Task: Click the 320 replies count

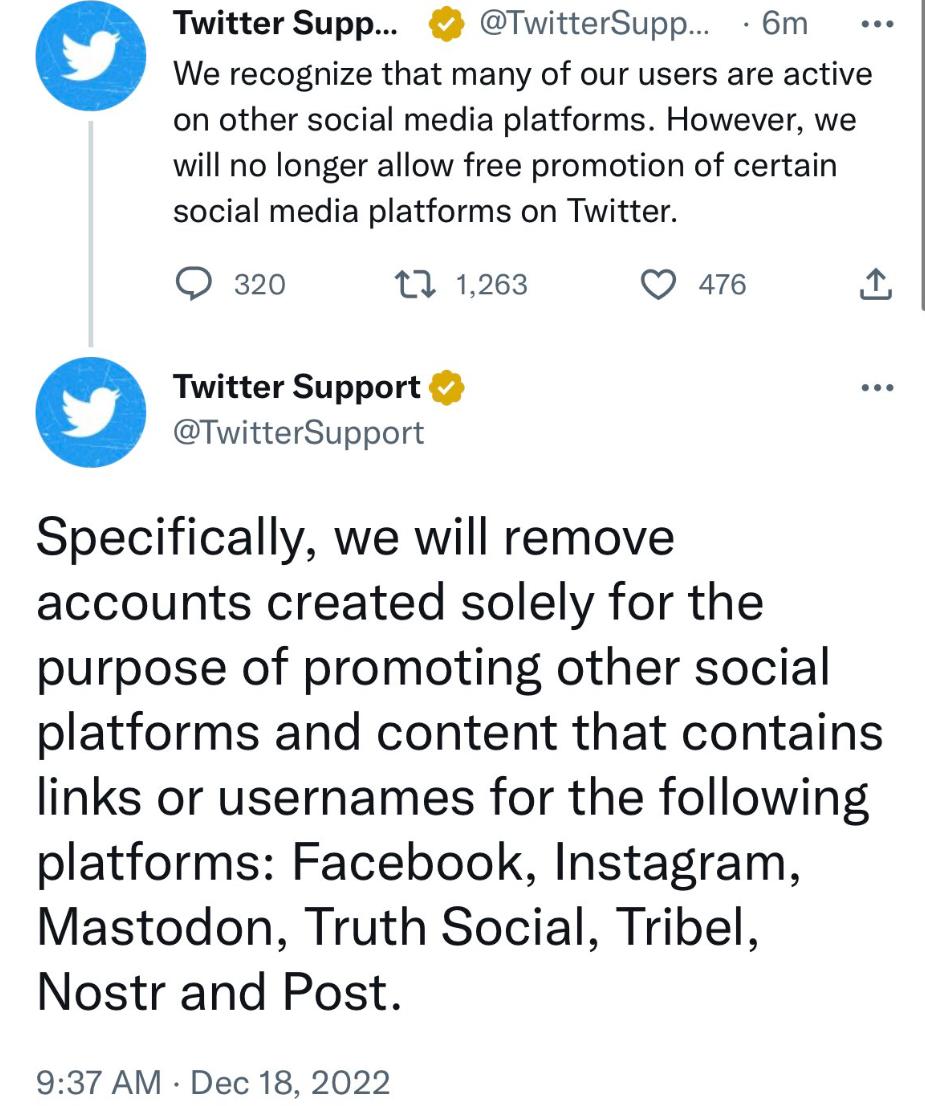Action: (260, 285)
